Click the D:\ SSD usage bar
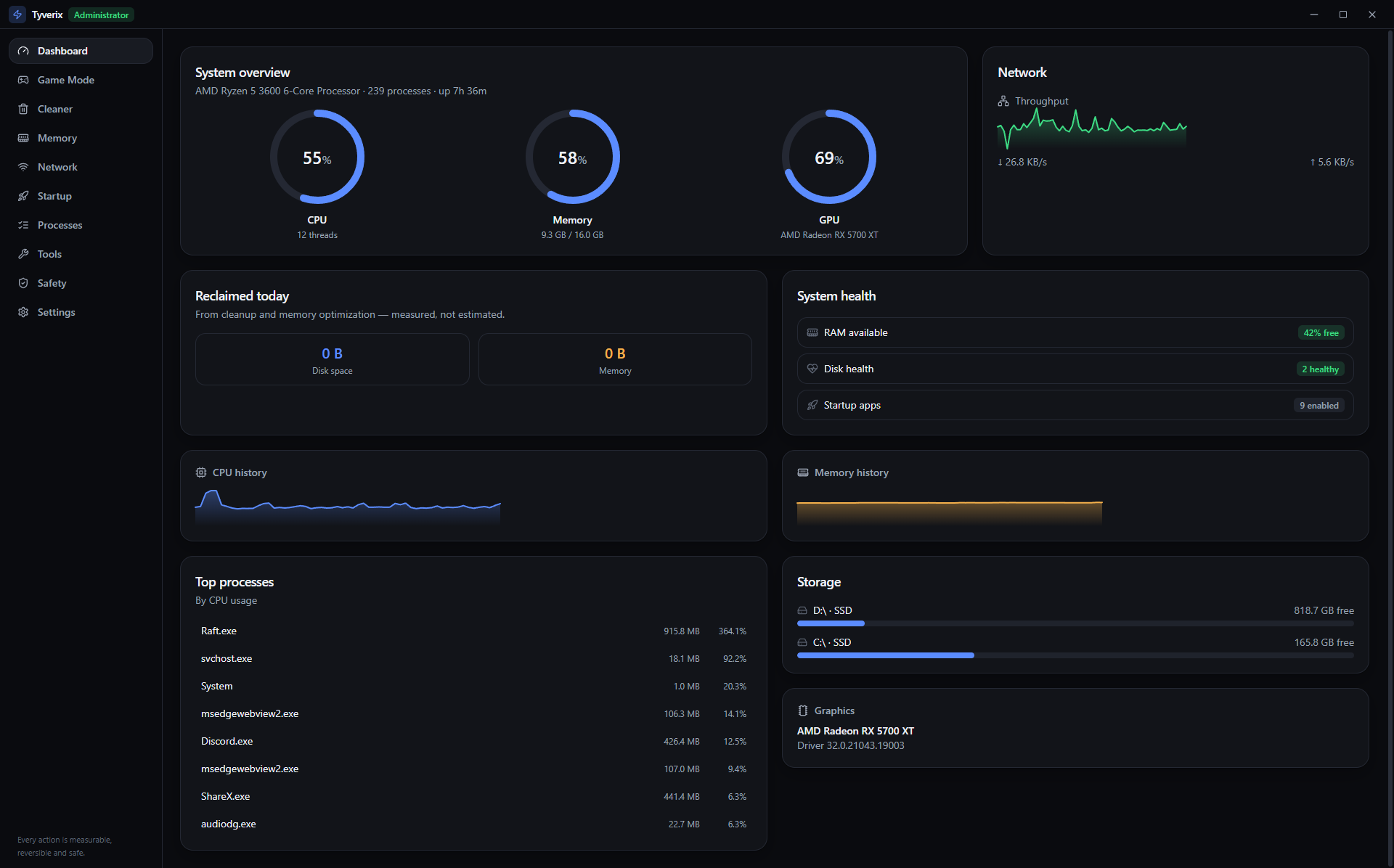1394x868 pixels. pyautogui.click(x=1075, y=623)
